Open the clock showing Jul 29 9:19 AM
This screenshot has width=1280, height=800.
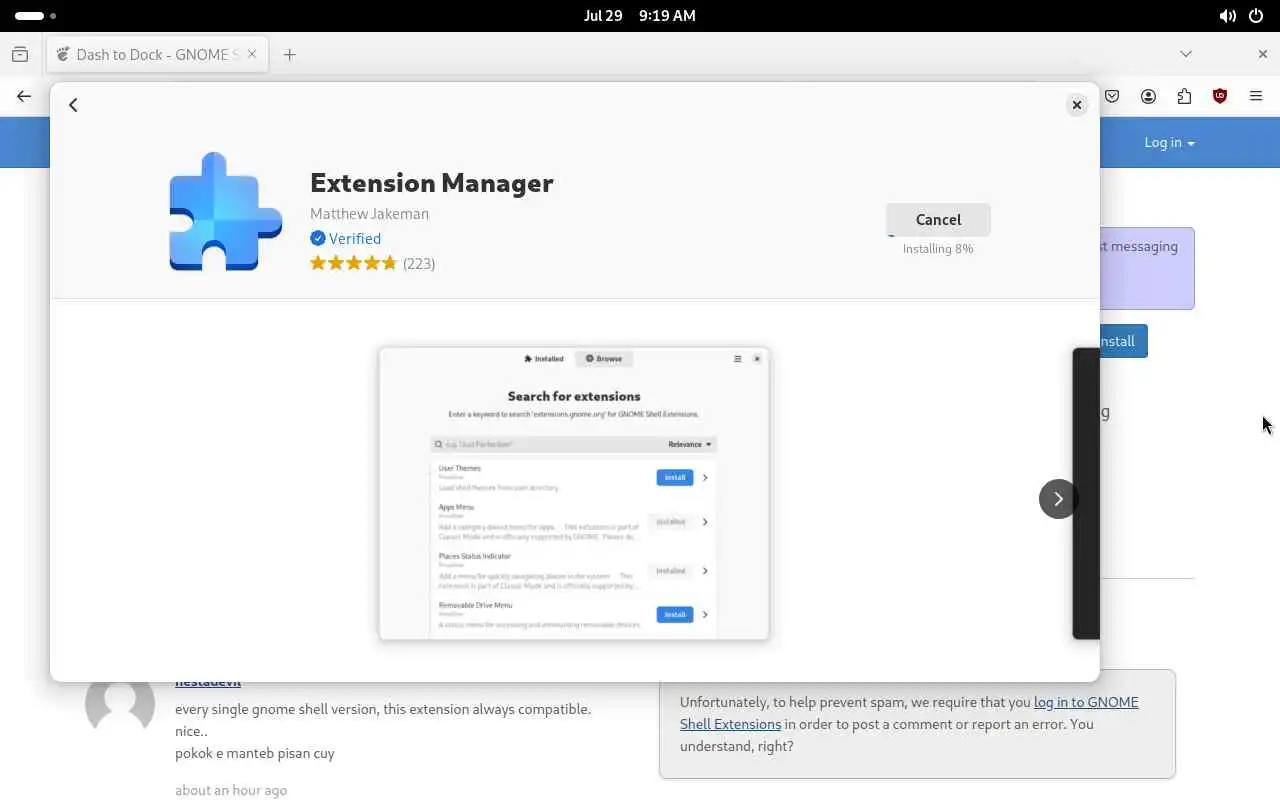tap(639, 16)
